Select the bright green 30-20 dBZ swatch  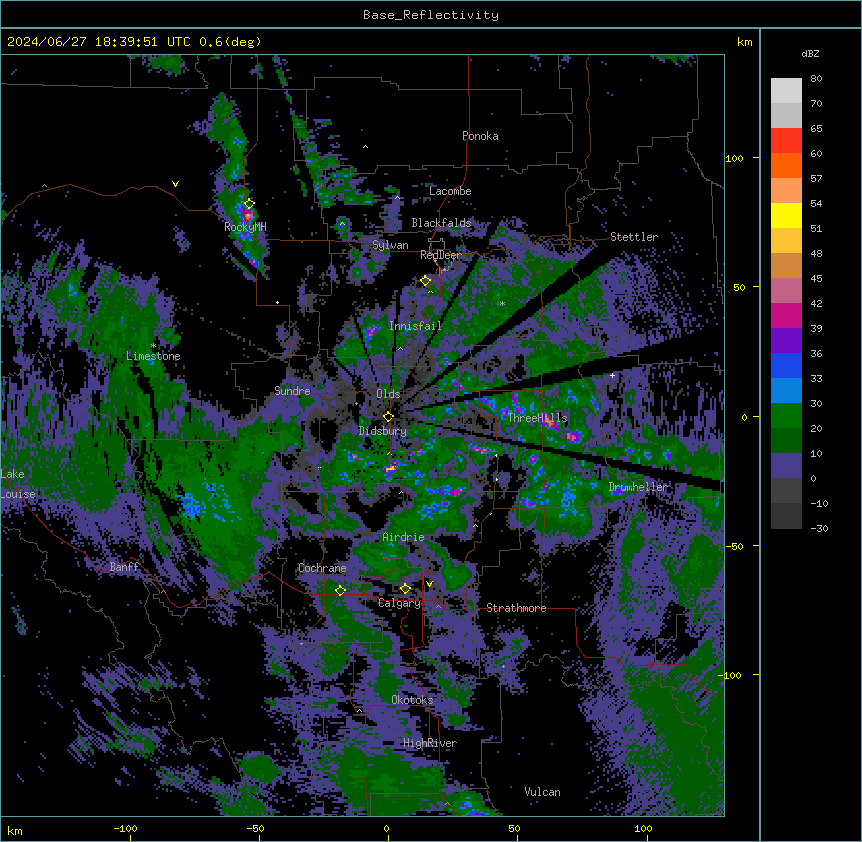click(x=786, y=416)
